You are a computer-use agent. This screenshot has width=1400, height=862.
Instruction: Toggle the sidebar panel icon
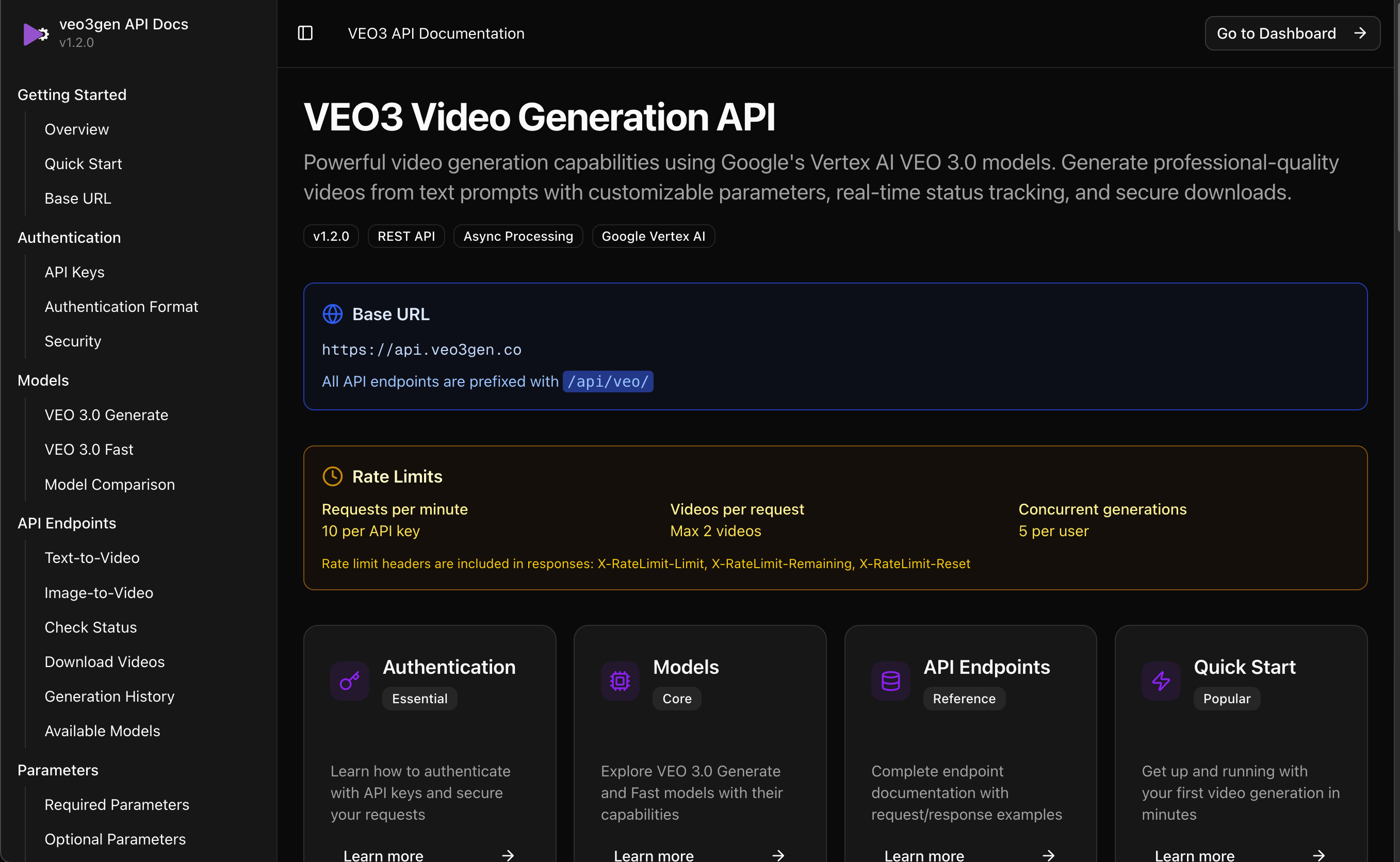pyautogui.click(x=305, y=33)
